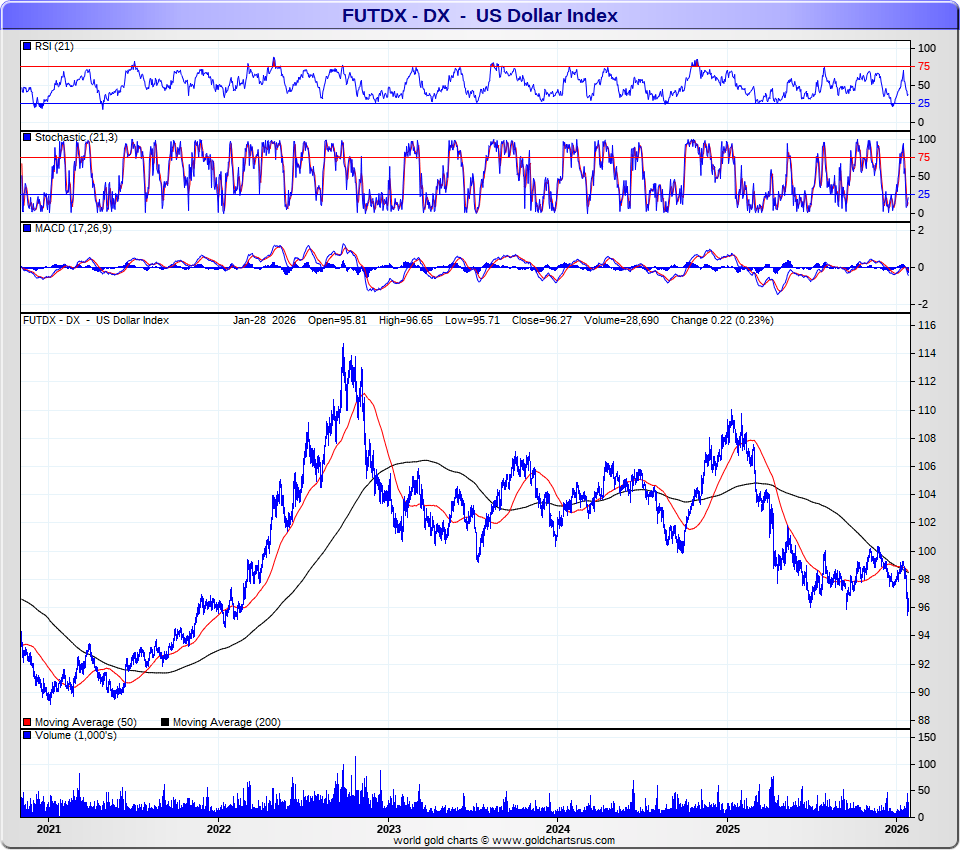Click the 88 price axis label
Viewport: 960px width, 850px height.
point(924,721)
